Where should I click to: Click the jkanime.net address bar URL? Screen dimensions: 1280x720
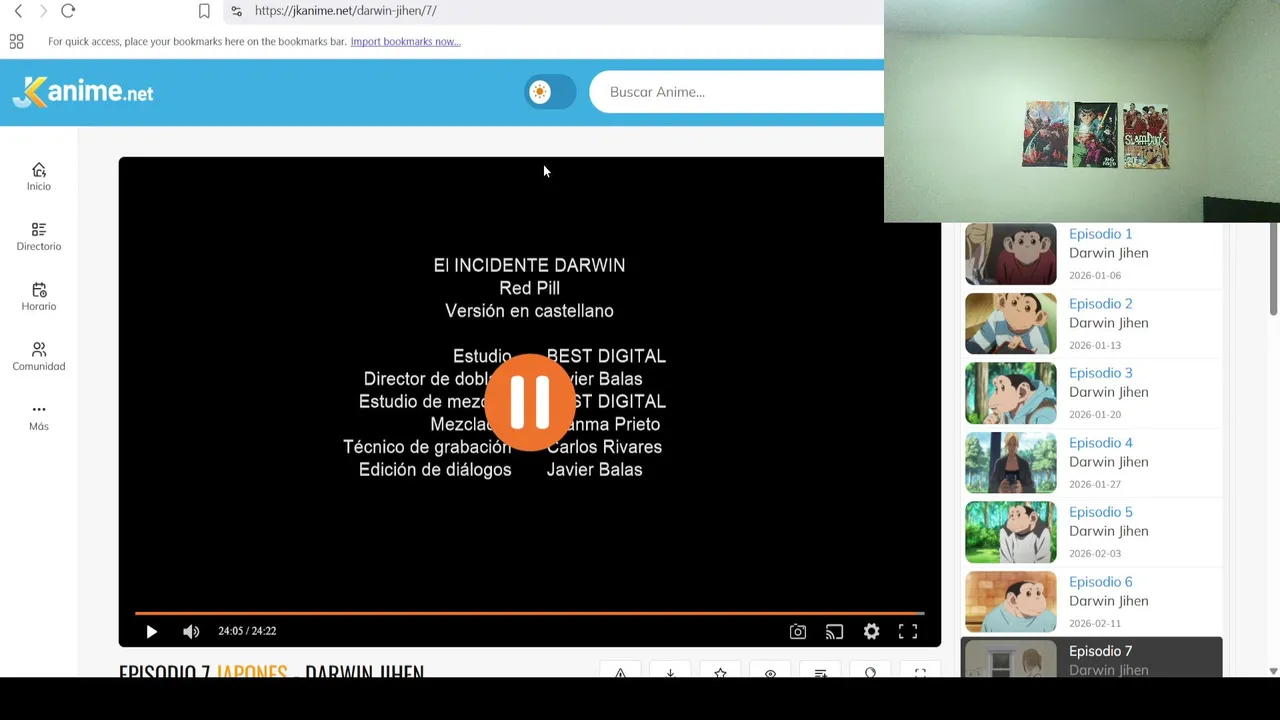tap(345, 11)
